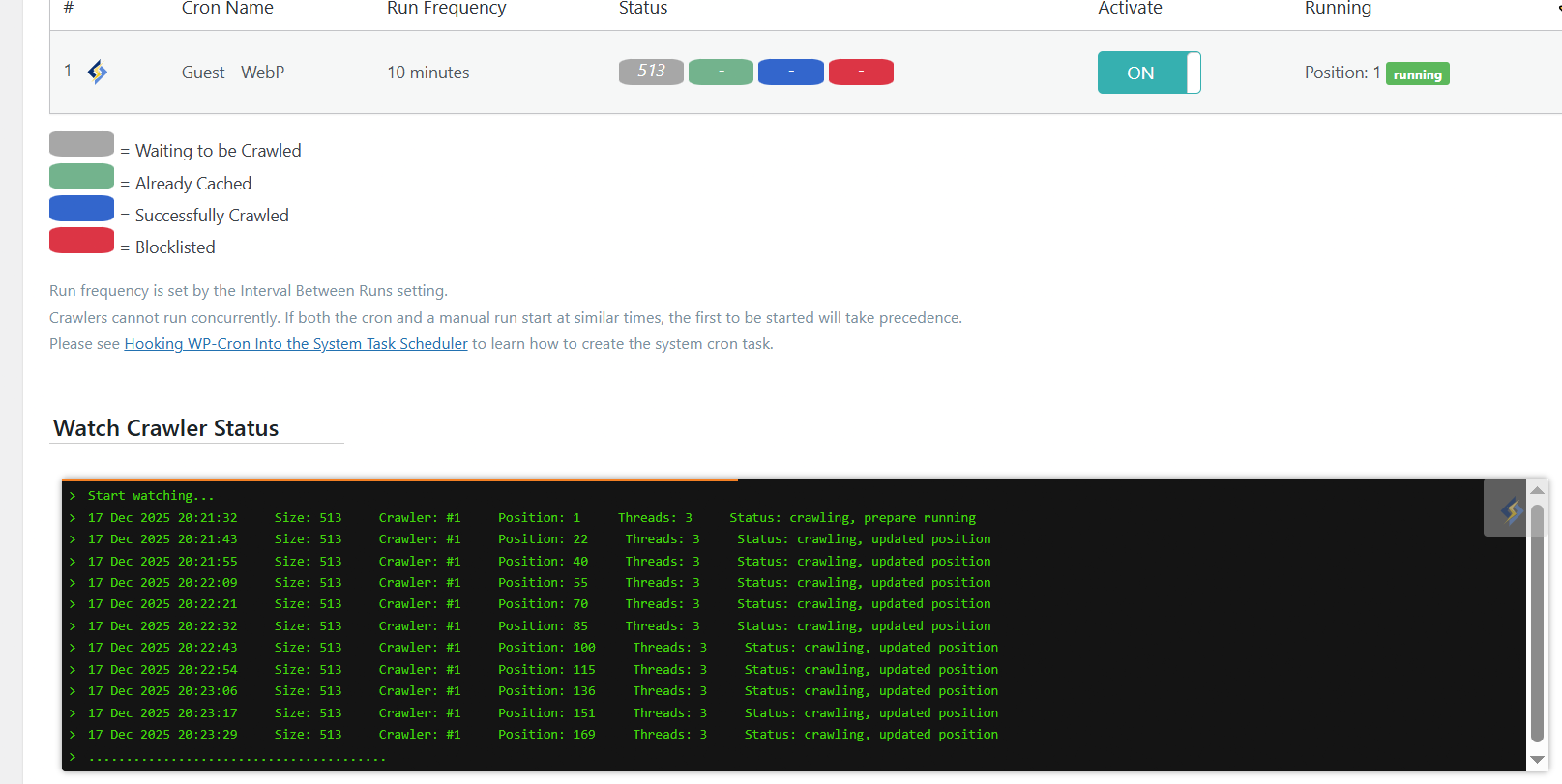Click the log scrollbar down arrow
1562x784 pixels.
1537,760
